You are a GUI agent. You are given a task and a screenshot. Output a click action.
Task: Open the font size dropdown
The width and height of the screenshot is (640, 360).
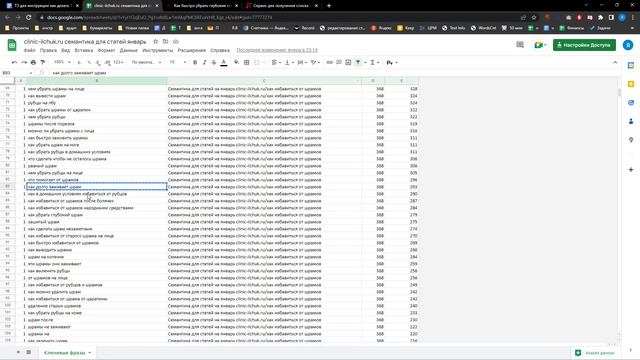click(178, 62)
